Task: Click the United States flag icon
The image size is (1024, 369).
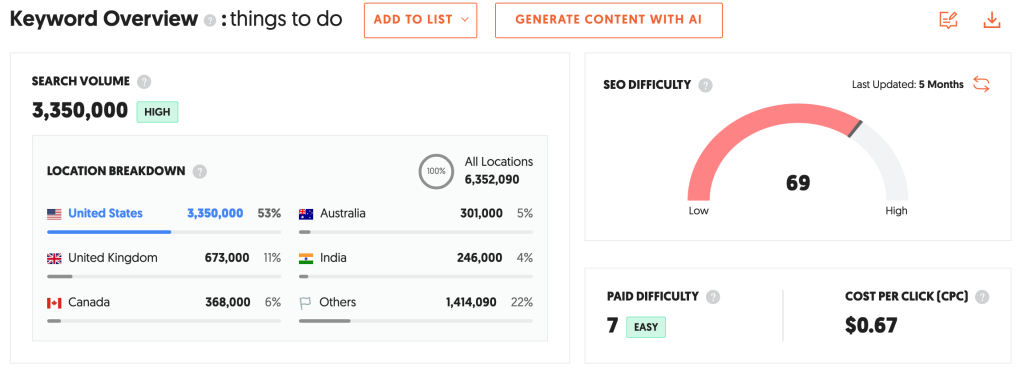Action: tap(54, 214)
